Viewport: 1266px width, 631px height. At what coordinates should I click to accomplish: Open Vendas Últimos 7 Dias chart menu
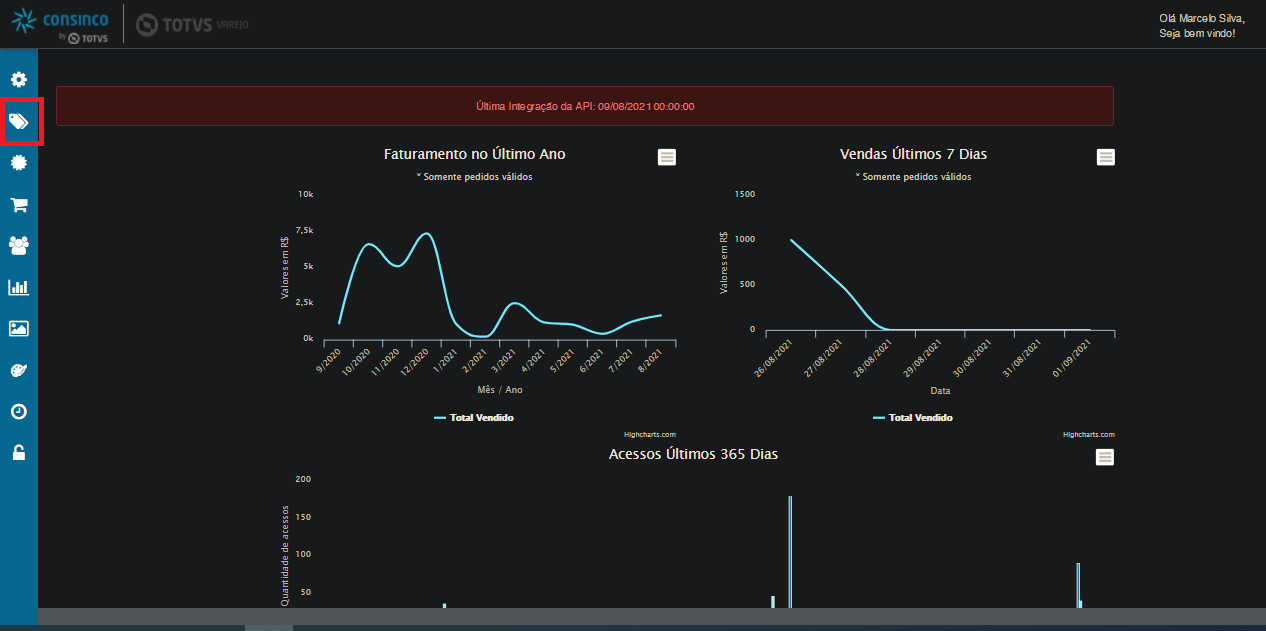[1105, 157]
